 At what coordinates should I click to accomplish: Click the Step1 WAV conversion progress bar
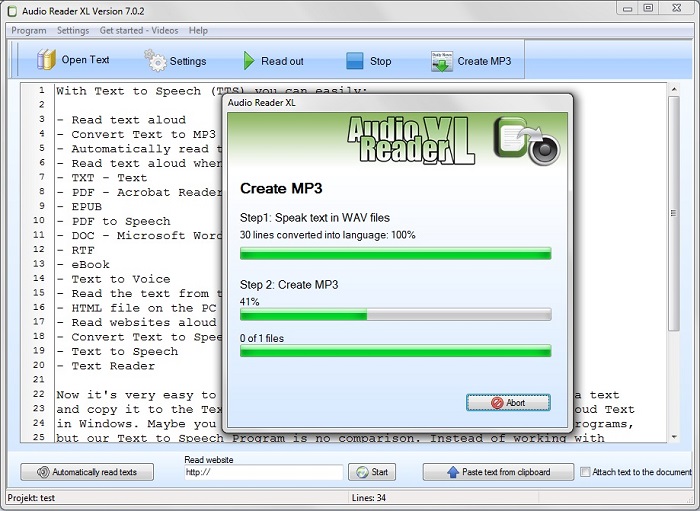pyautogui.click(x=396, y=253)
